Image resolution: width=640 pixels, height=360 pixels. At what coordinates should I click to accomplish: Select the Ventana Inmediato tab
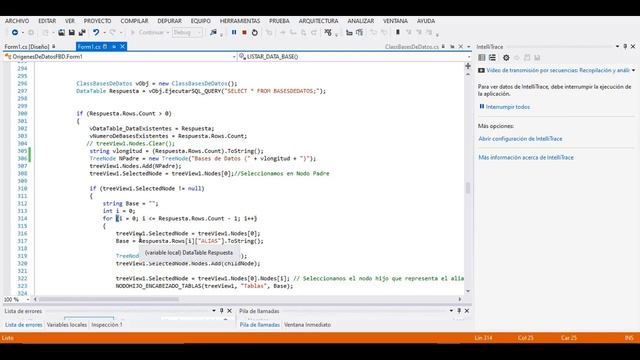[307, 325]
